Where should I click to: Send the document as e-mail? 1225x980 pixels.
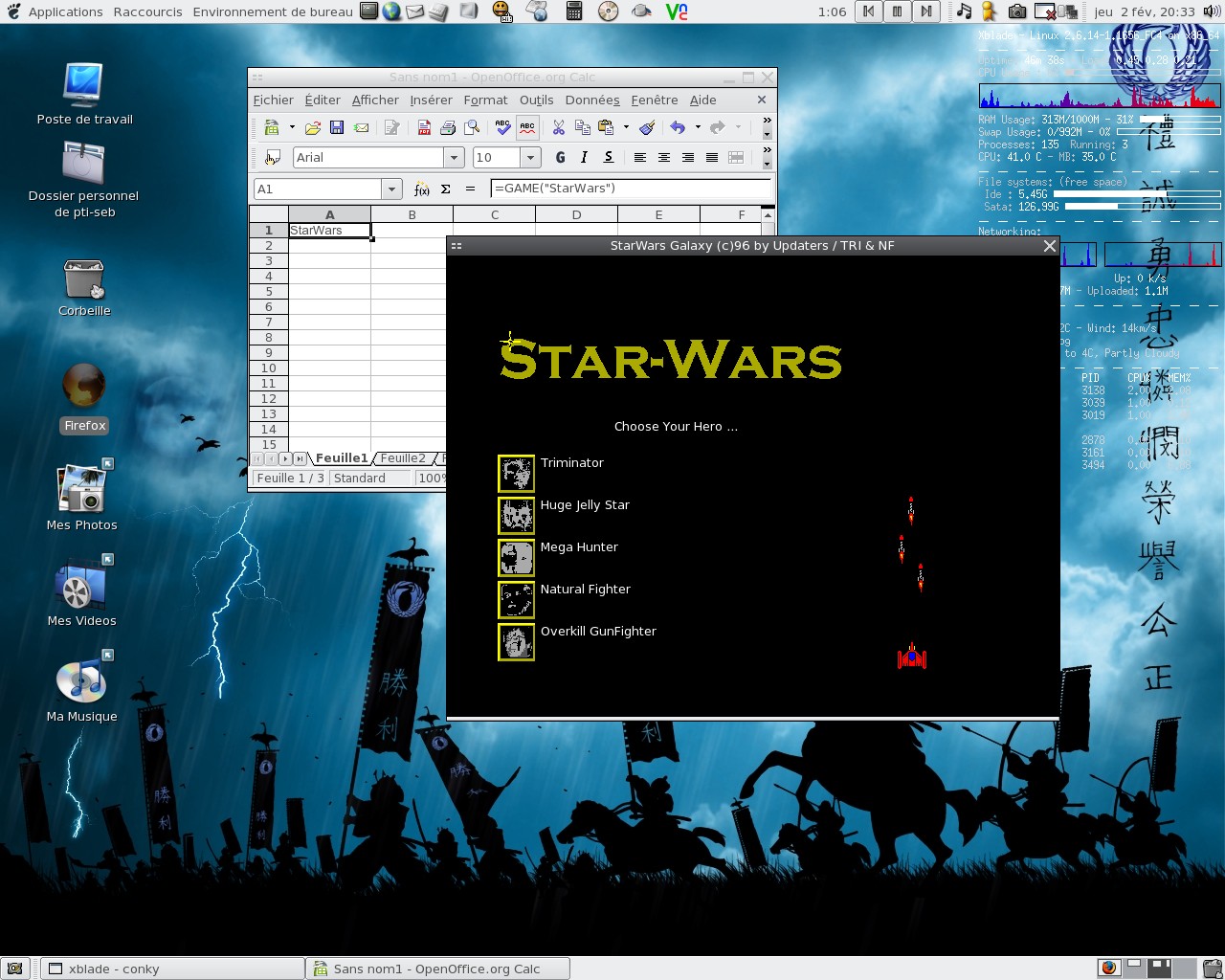[362, 127]
